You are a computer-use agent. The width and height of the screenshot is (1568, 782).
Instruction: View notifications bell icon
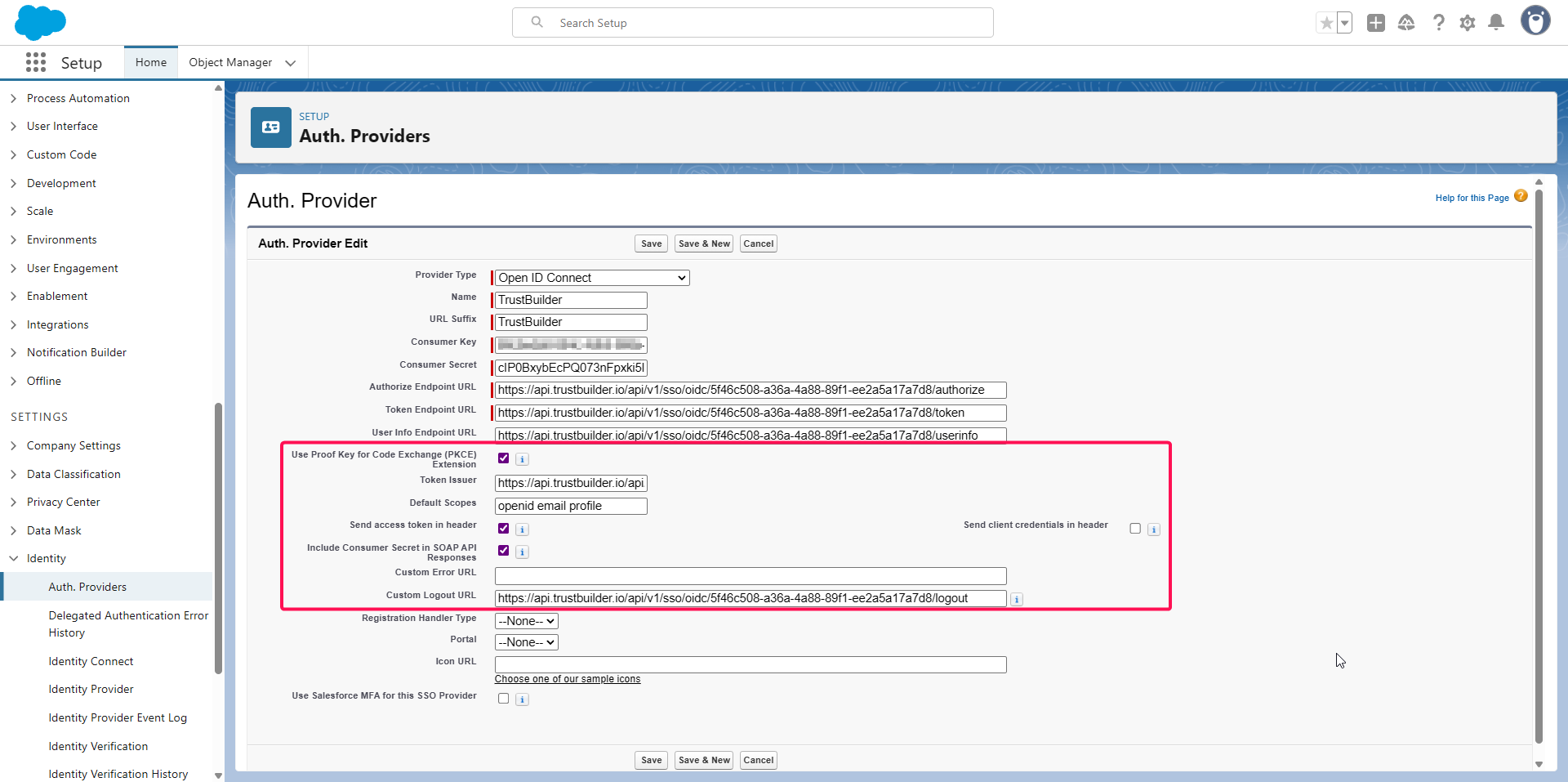click(1496, 23)
